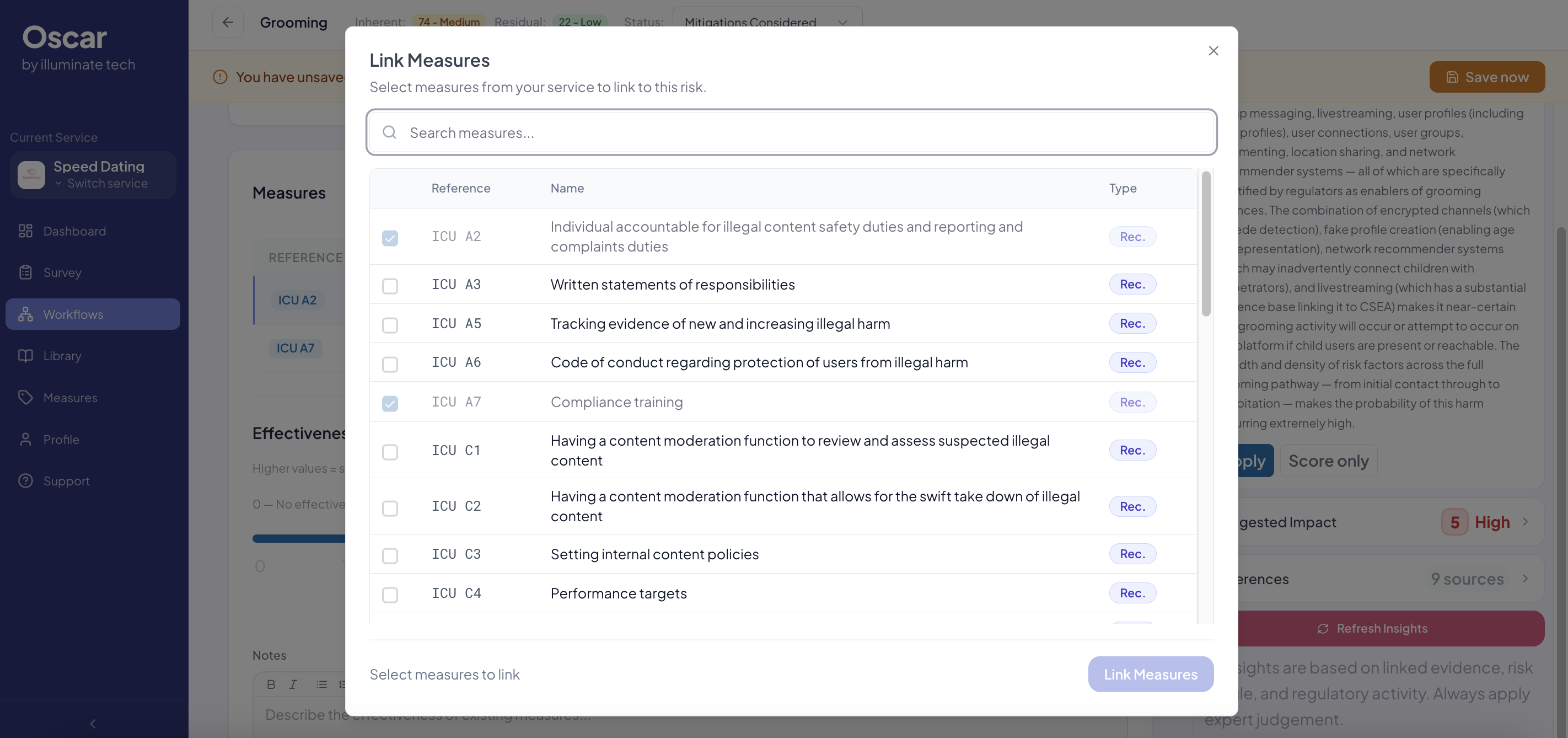Click the Profile person icon

coord(25,439)
